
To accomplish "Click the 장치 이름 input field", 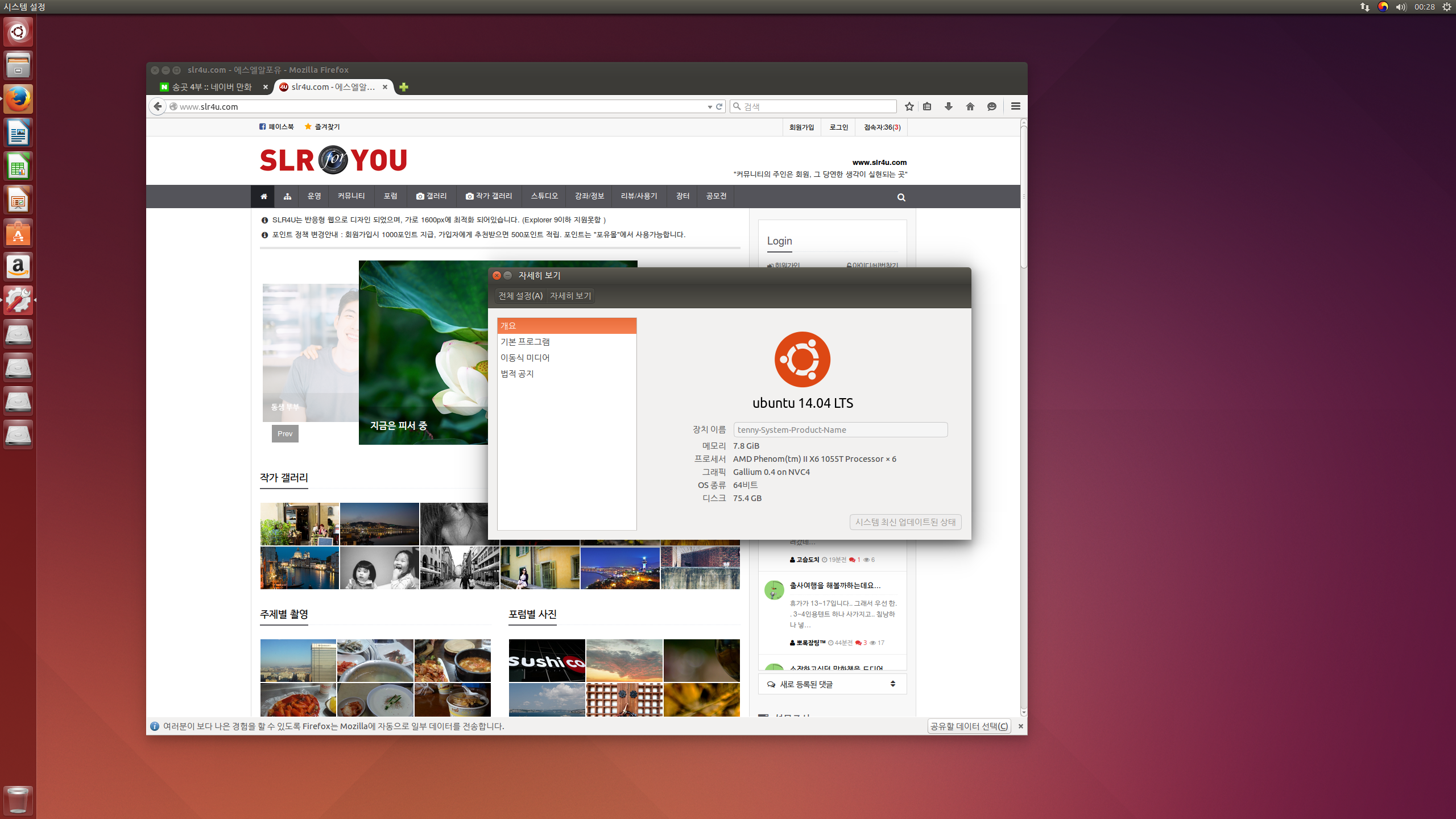I will click(x=841, y=430).
